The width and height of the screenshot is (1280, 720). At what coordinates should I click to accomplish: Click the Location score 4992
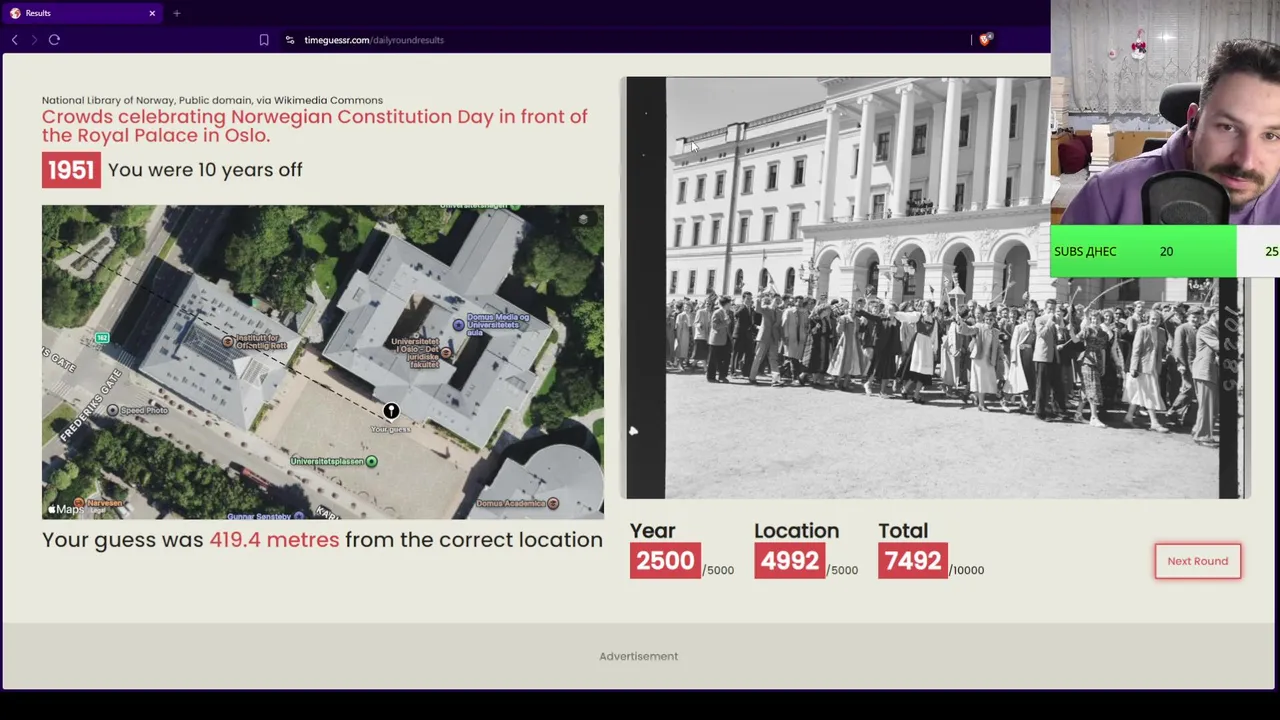click(789, 561)
